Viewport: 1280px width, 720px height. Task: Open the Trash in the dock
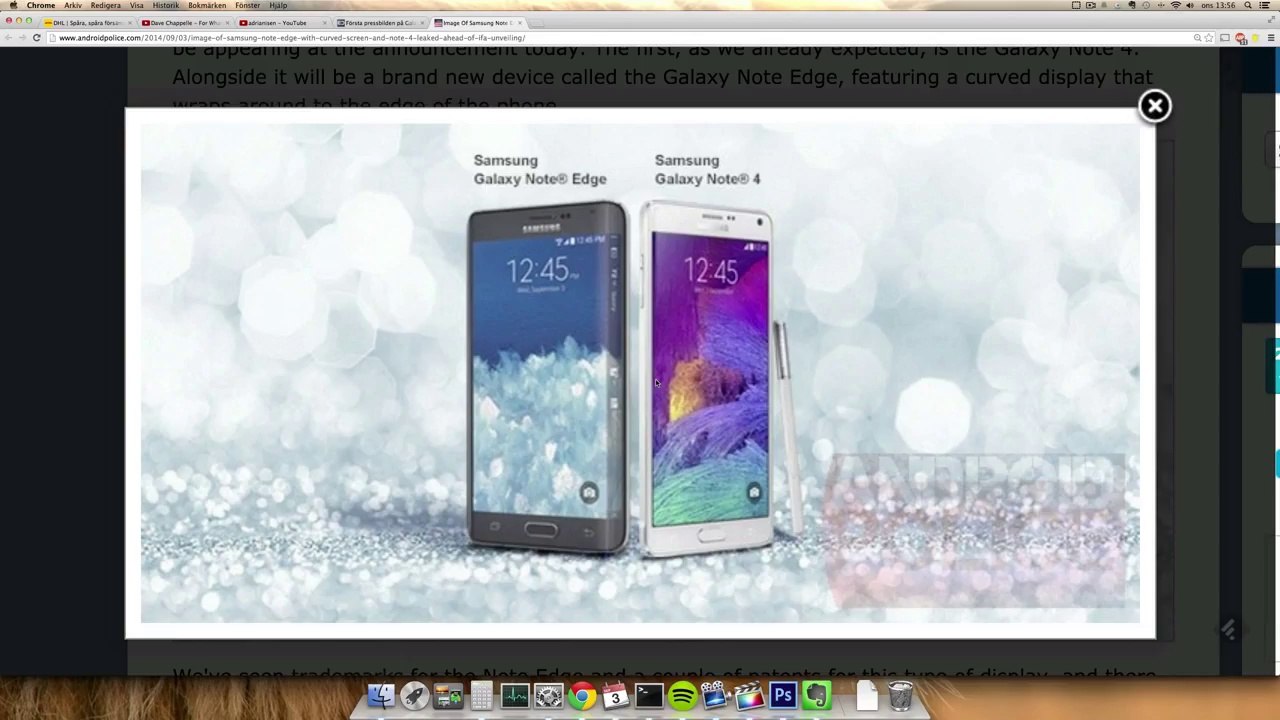tap(900, 696)
